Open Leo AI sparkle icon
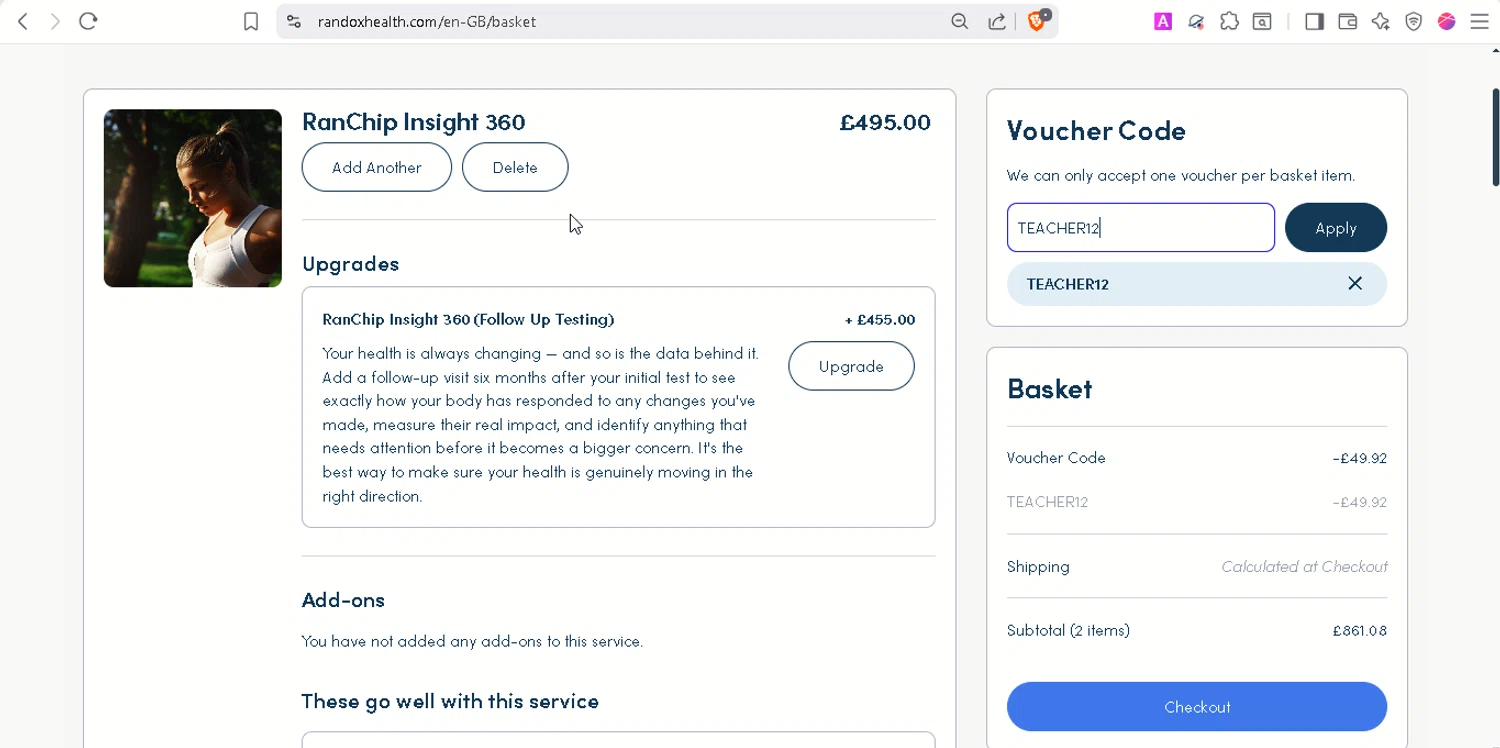The height and width of the screenshot is (748, 1500). tap(1380, 21)
